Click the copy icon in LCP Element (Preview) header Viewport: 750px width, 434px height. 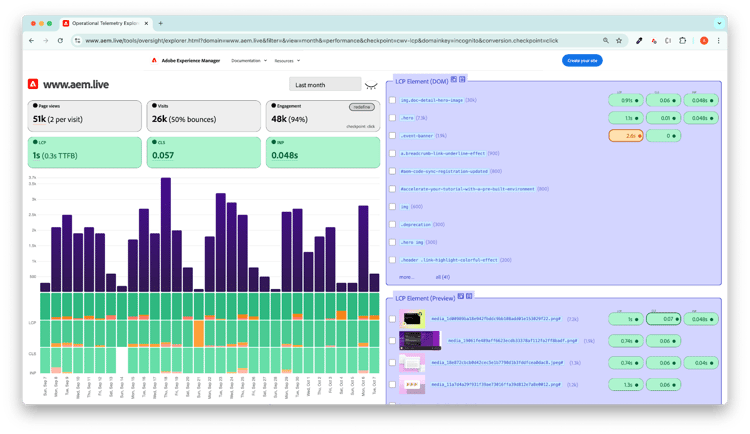click(461, 296)
